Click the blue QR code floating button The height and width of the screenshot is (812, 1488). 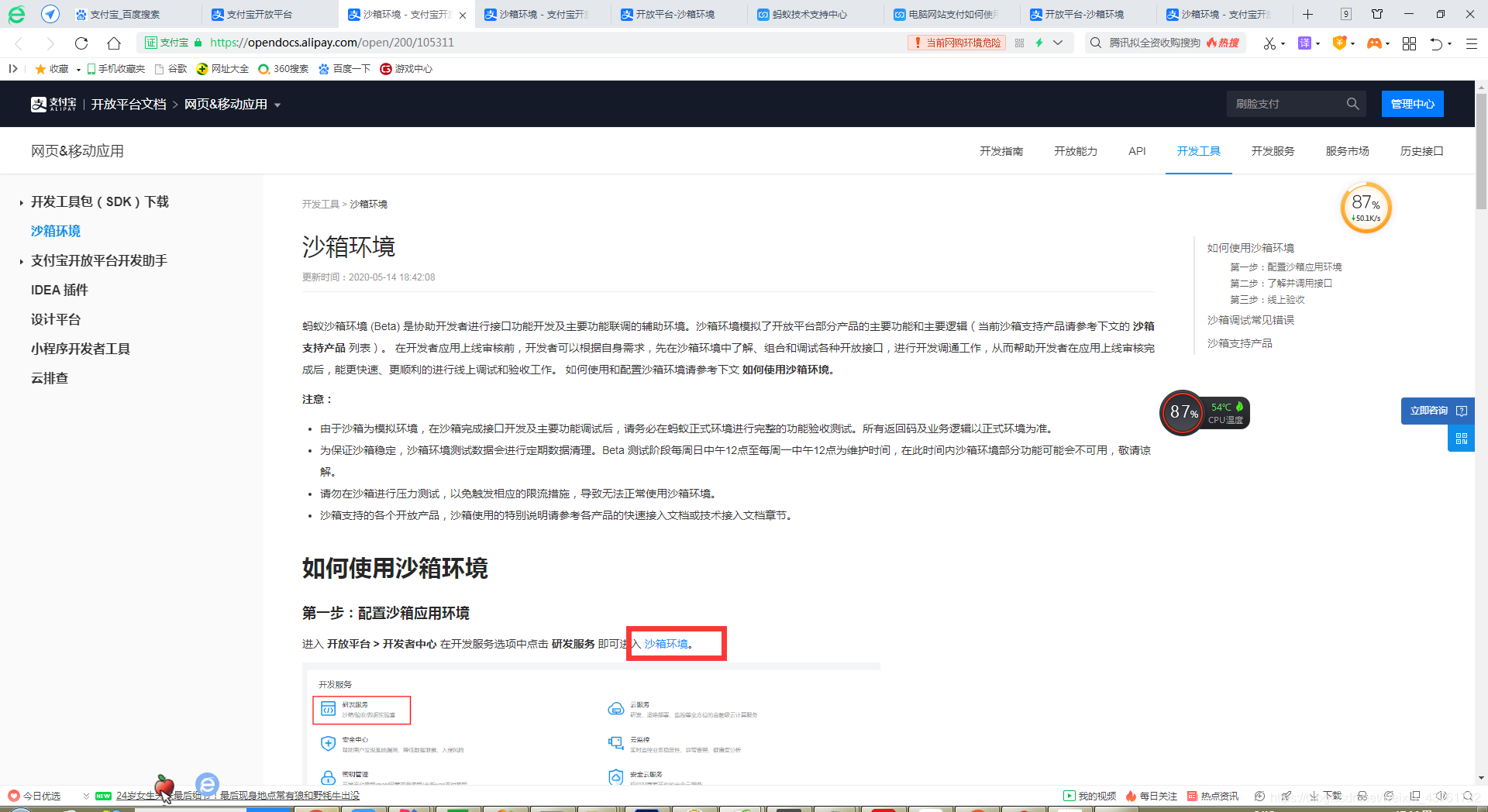click(x=1461, y=439)
